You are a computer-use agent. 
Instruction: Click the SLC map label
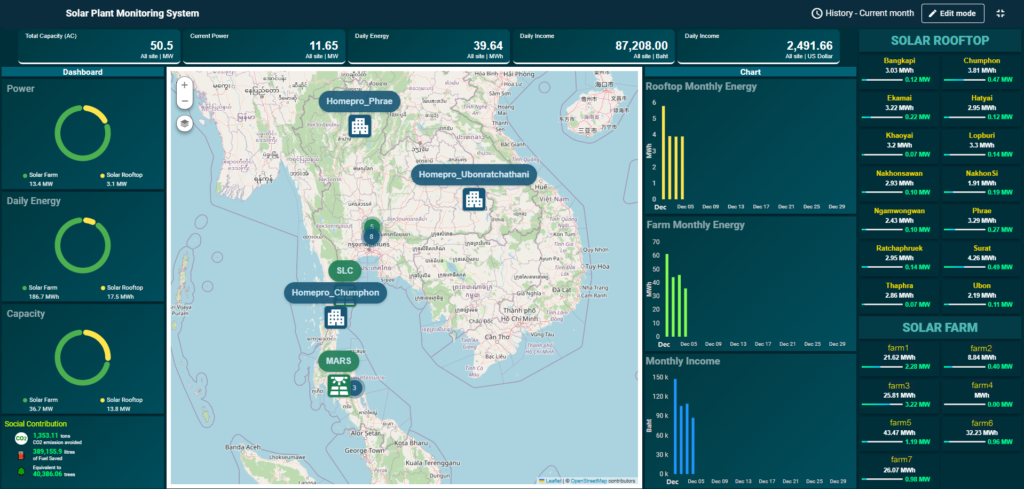[x=345, y=270]
